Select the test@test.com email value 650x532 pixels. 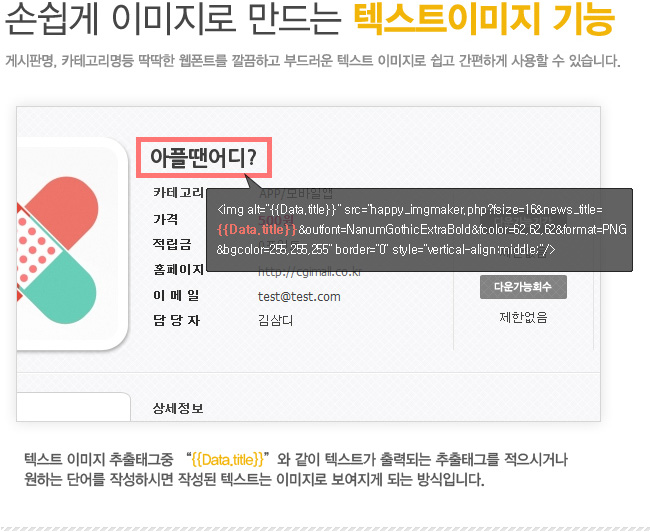[x=299, y=296]
